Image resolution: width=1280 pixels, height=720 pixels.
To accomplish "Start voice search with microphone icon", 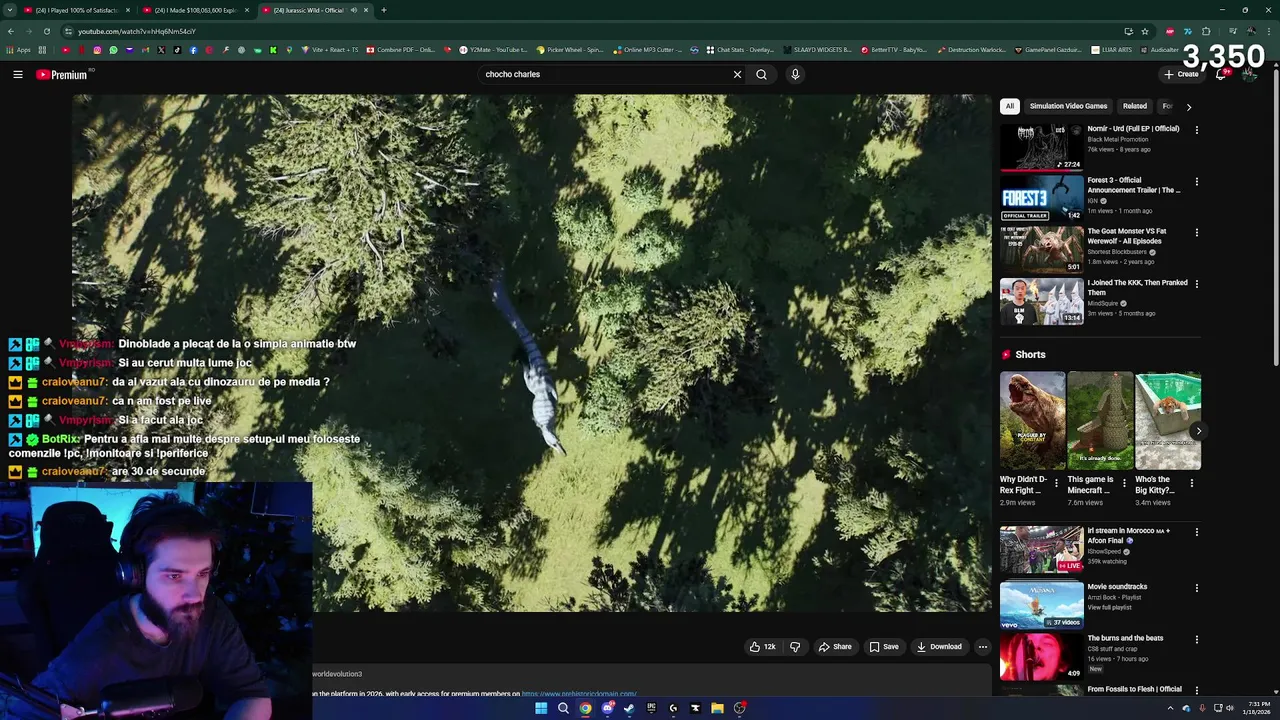I will pyautogui.click(x=795, y=74).
